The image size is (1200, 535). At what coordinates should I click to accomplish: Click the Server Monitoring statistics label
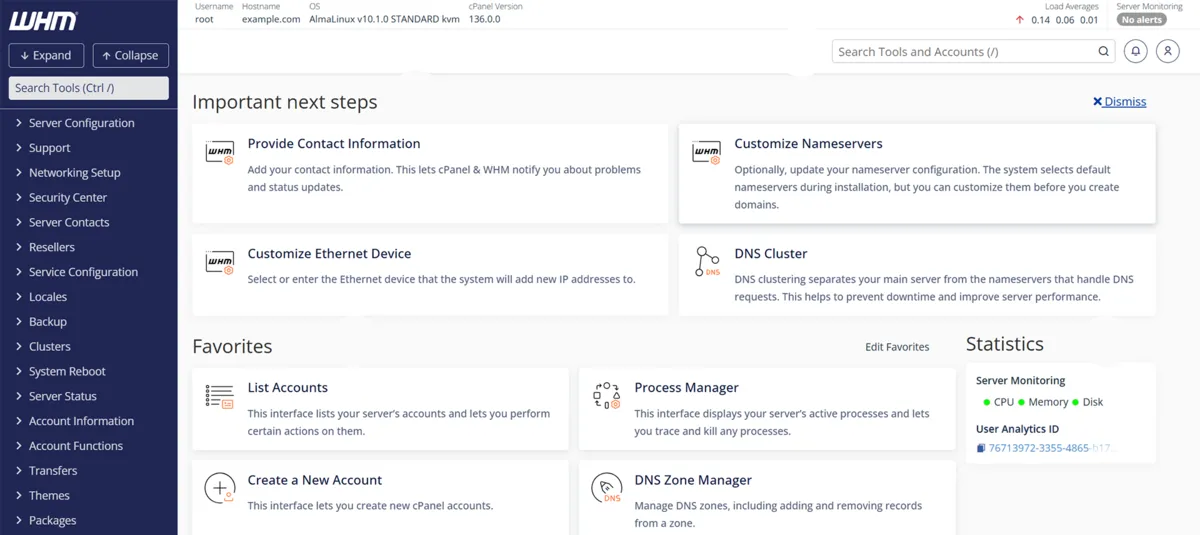click(x=1020, y=380)
